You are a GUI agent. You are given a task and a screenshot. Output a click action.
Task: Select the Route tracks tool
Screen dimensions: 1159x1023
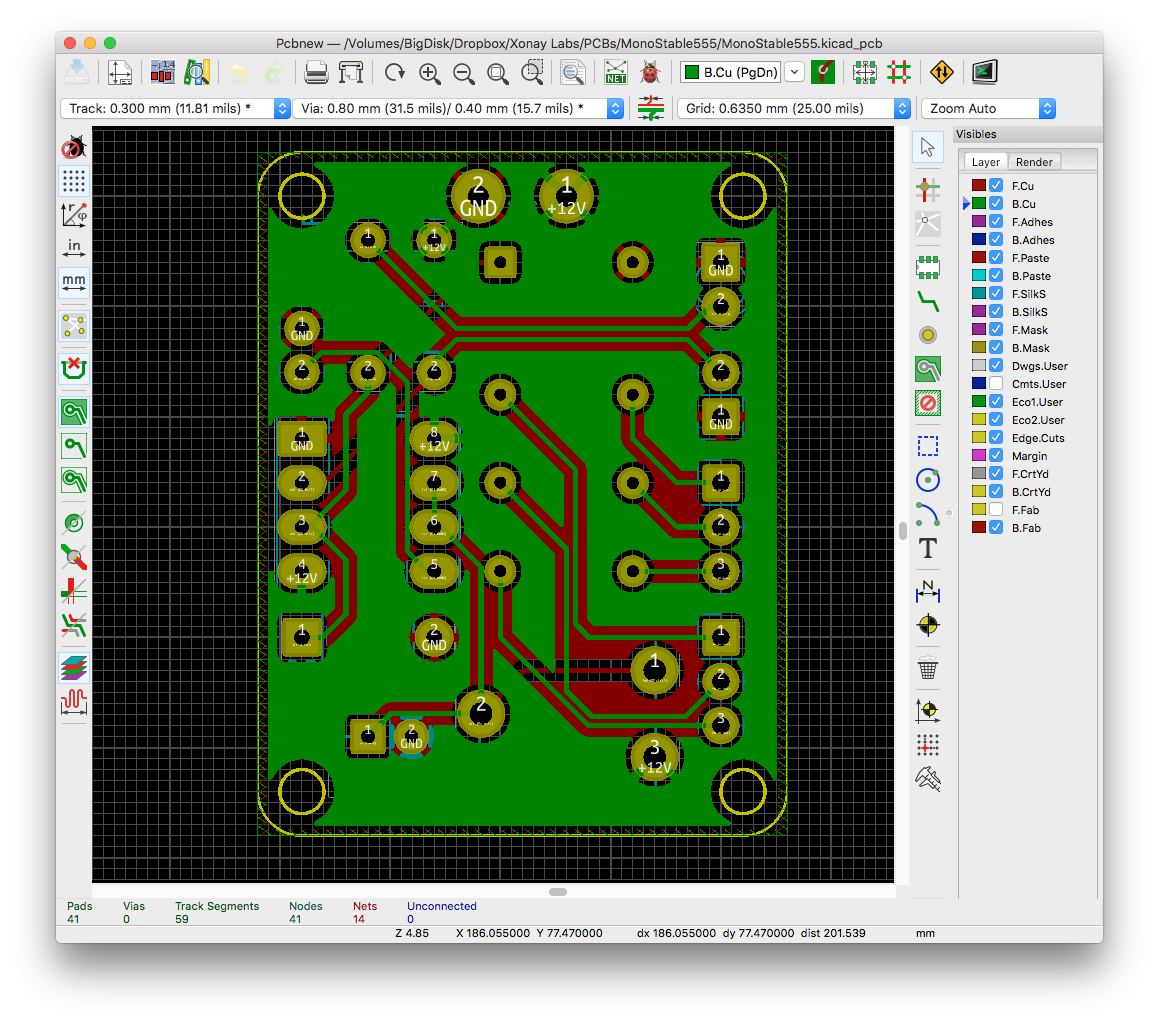(x=928, y=299)
